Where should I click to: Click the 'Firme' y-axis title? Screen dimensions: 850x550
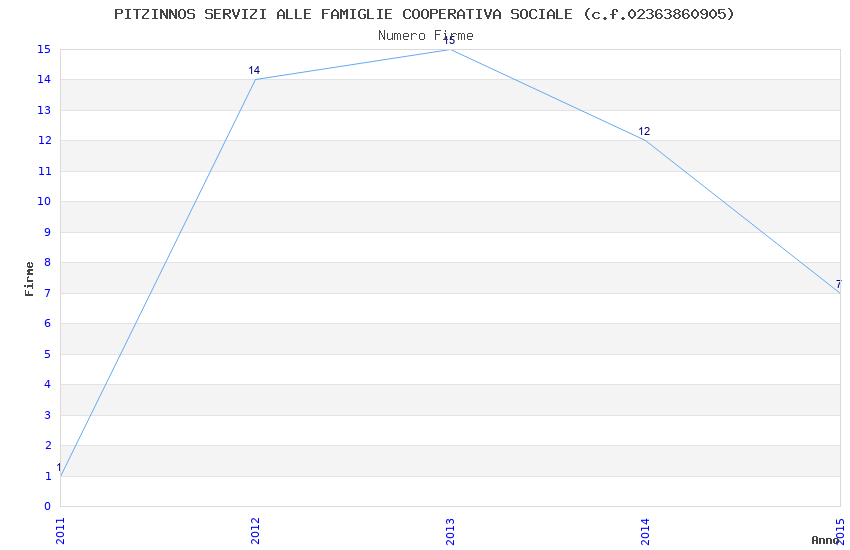tap(29, 279)
